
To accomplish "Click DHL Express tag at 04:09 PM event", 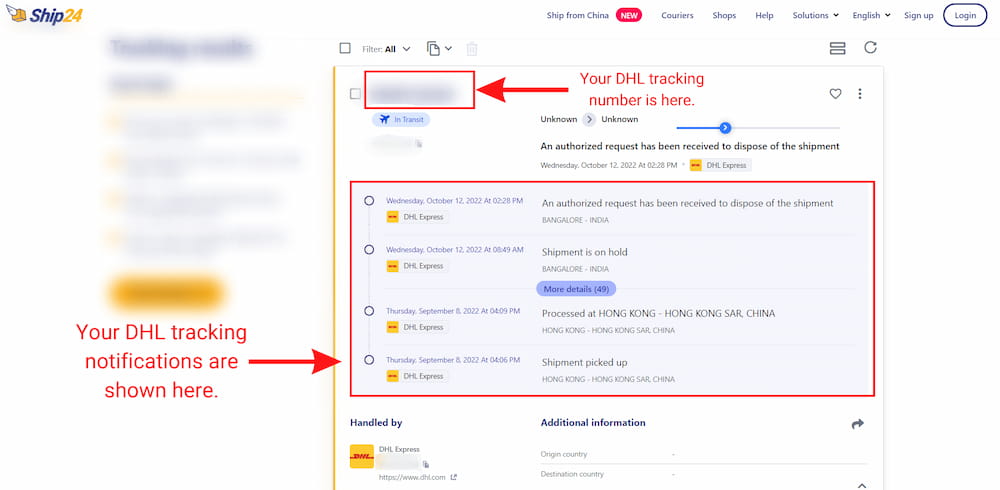I will [x=417, y=327].
